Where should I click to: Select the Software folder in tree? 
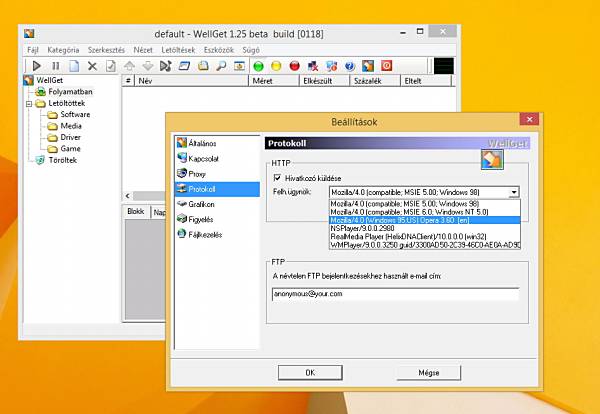pos(75,114)
